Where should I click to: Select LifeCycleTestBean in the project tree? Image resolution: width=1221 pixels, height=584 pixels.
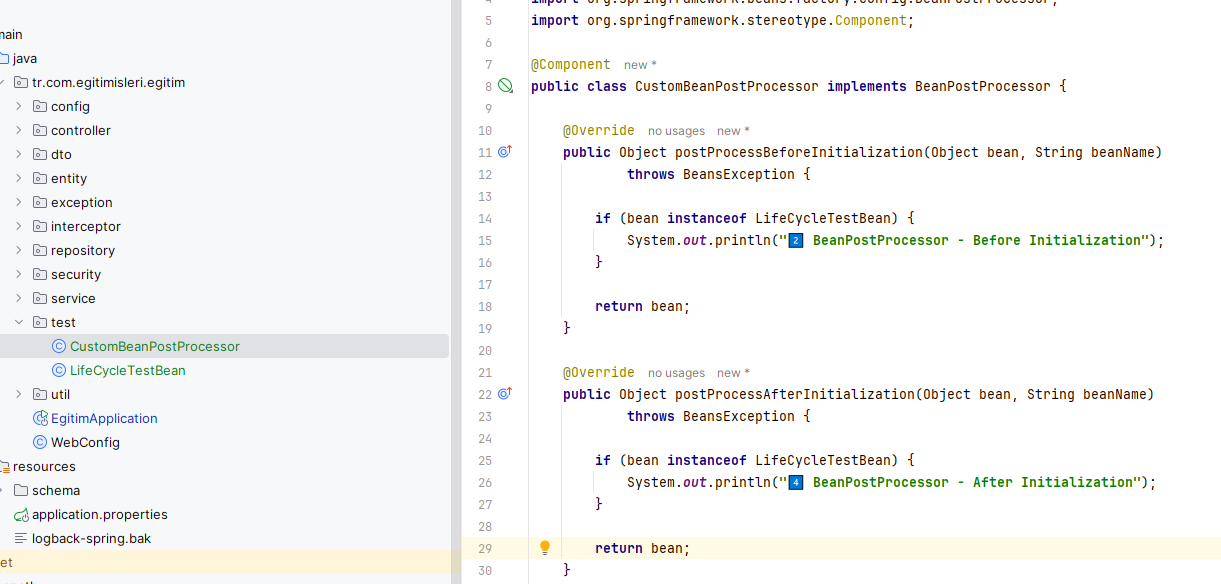(x=129, y=370)
